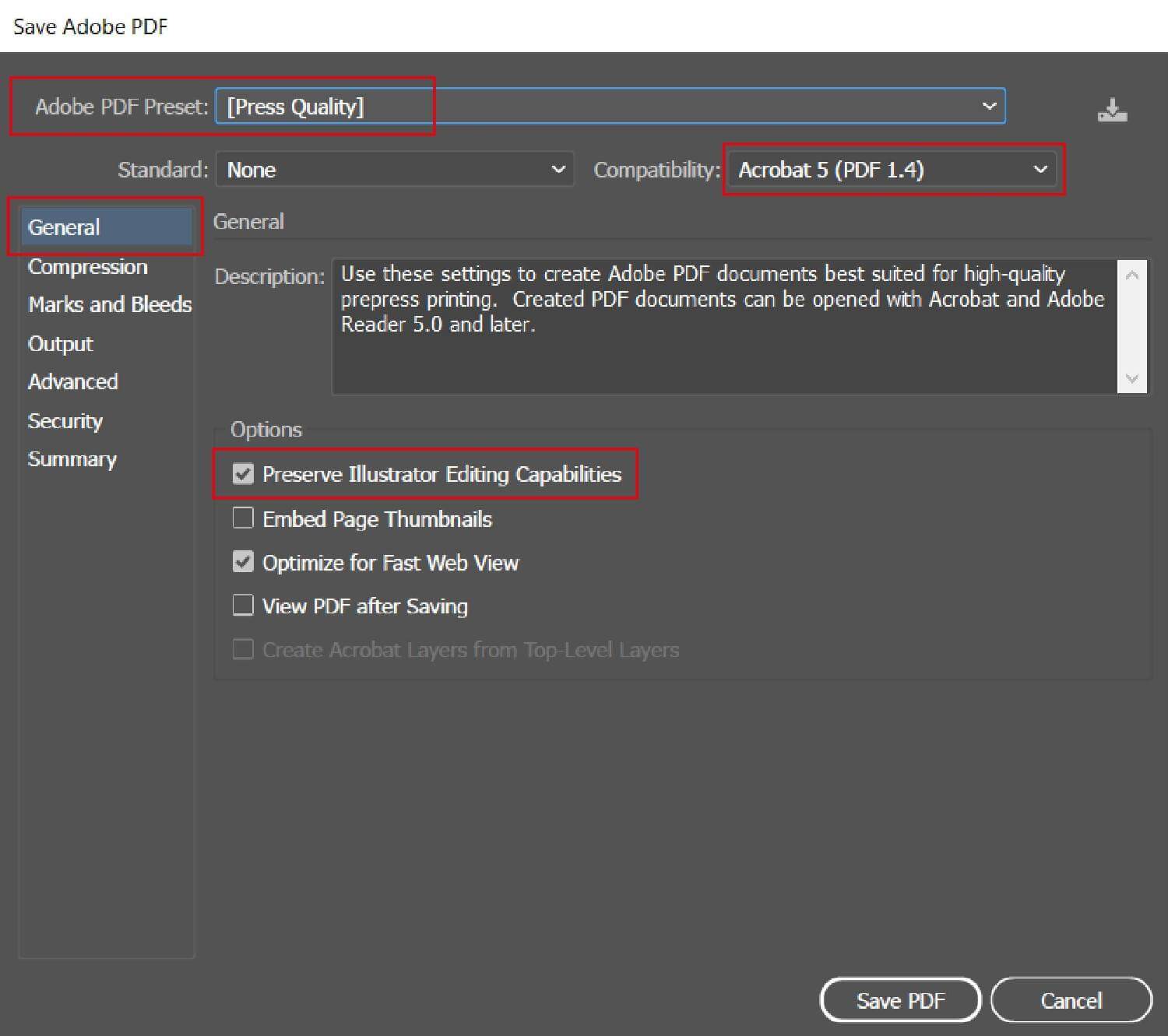Disable Optimize for Fast Web View
The width and height of the screenshot is (1168, 1036).
pos(243,561)
